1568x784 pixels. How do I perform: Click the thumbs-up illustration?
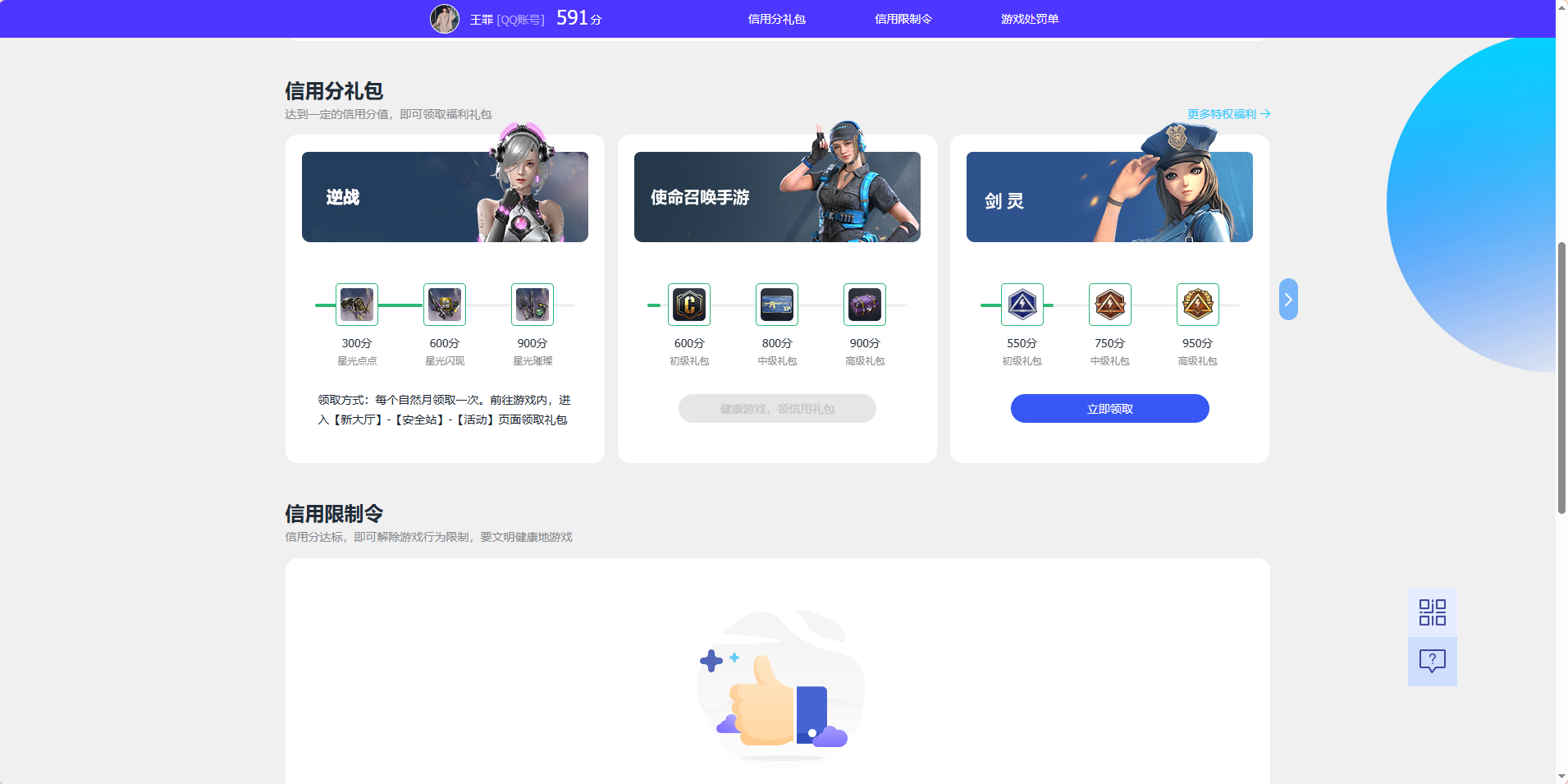pos(779,688)
